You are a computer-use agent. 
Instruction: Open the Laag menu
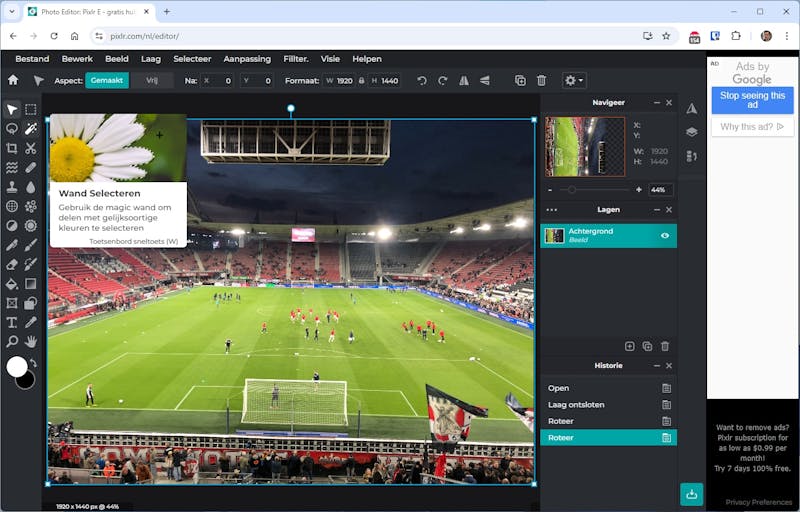click(150, 59)
